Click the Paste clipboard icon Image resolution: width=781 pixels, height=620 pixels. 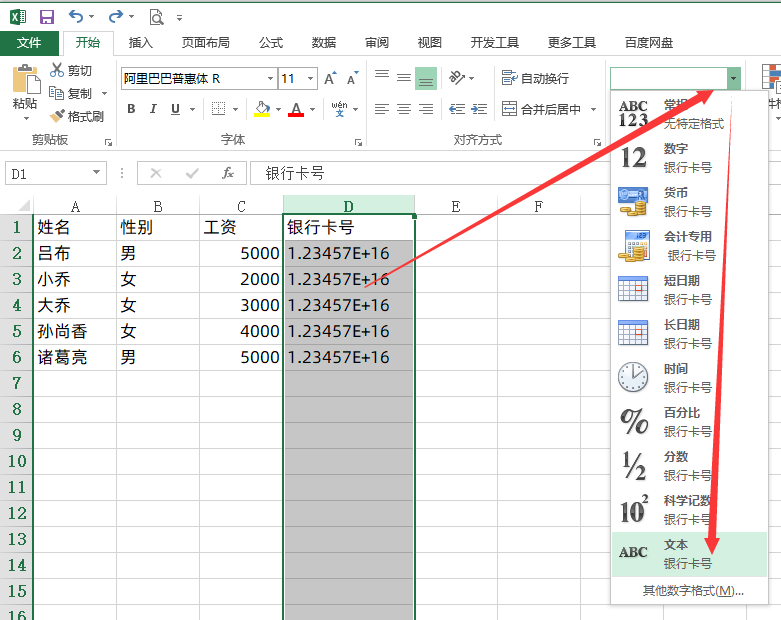pos(25,80)
